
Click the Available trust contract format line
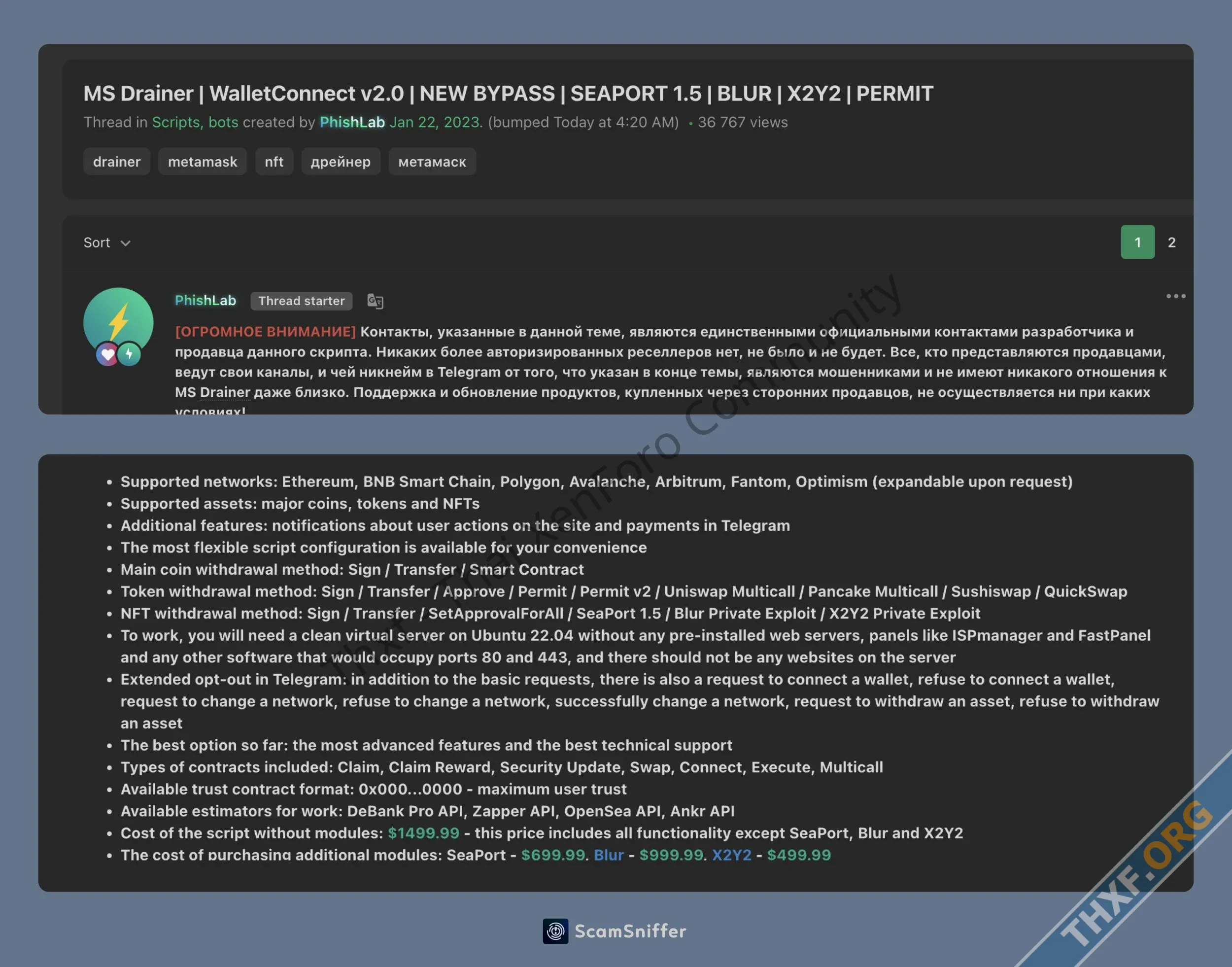click(374, 789)
